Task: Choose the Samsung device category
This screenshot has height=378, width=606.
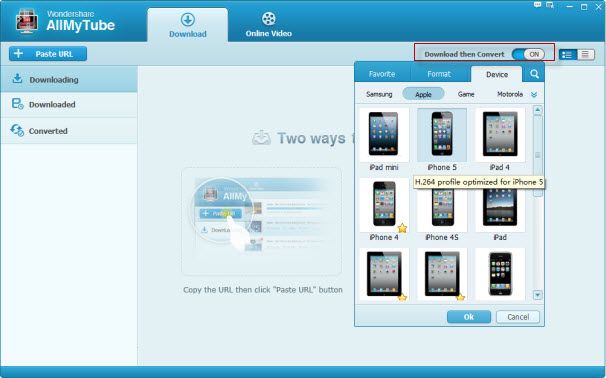Action: click(x=379, y=94)
